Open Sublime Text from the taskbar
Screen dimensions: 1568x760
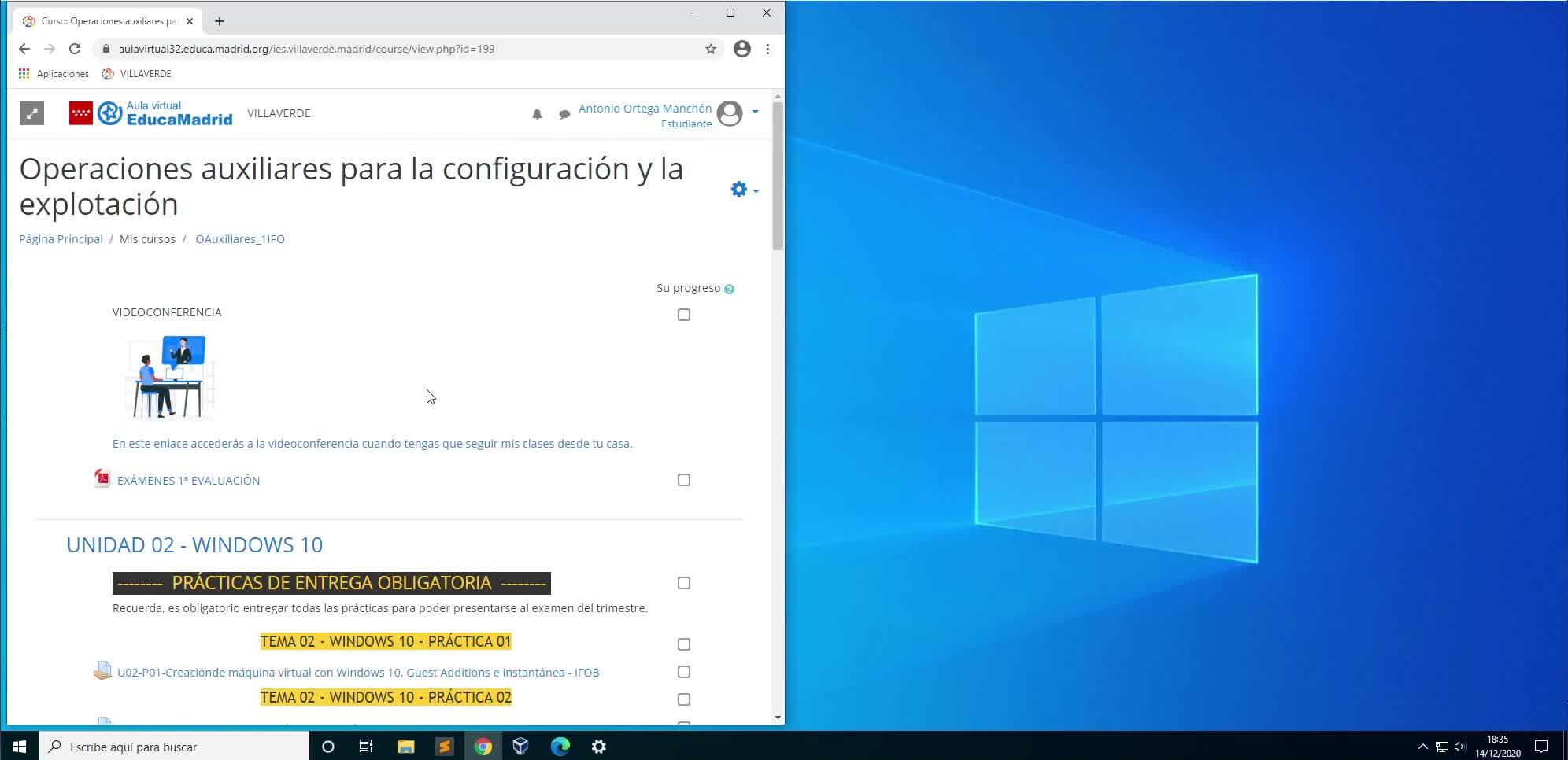(444, 746)
